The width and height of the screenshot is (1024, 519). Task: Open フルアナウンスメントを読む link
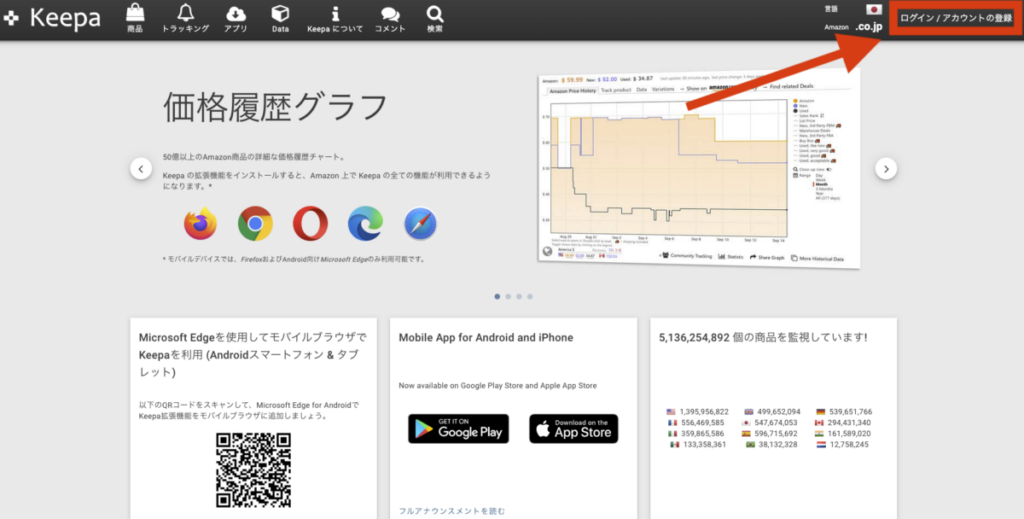coord(452,511)
